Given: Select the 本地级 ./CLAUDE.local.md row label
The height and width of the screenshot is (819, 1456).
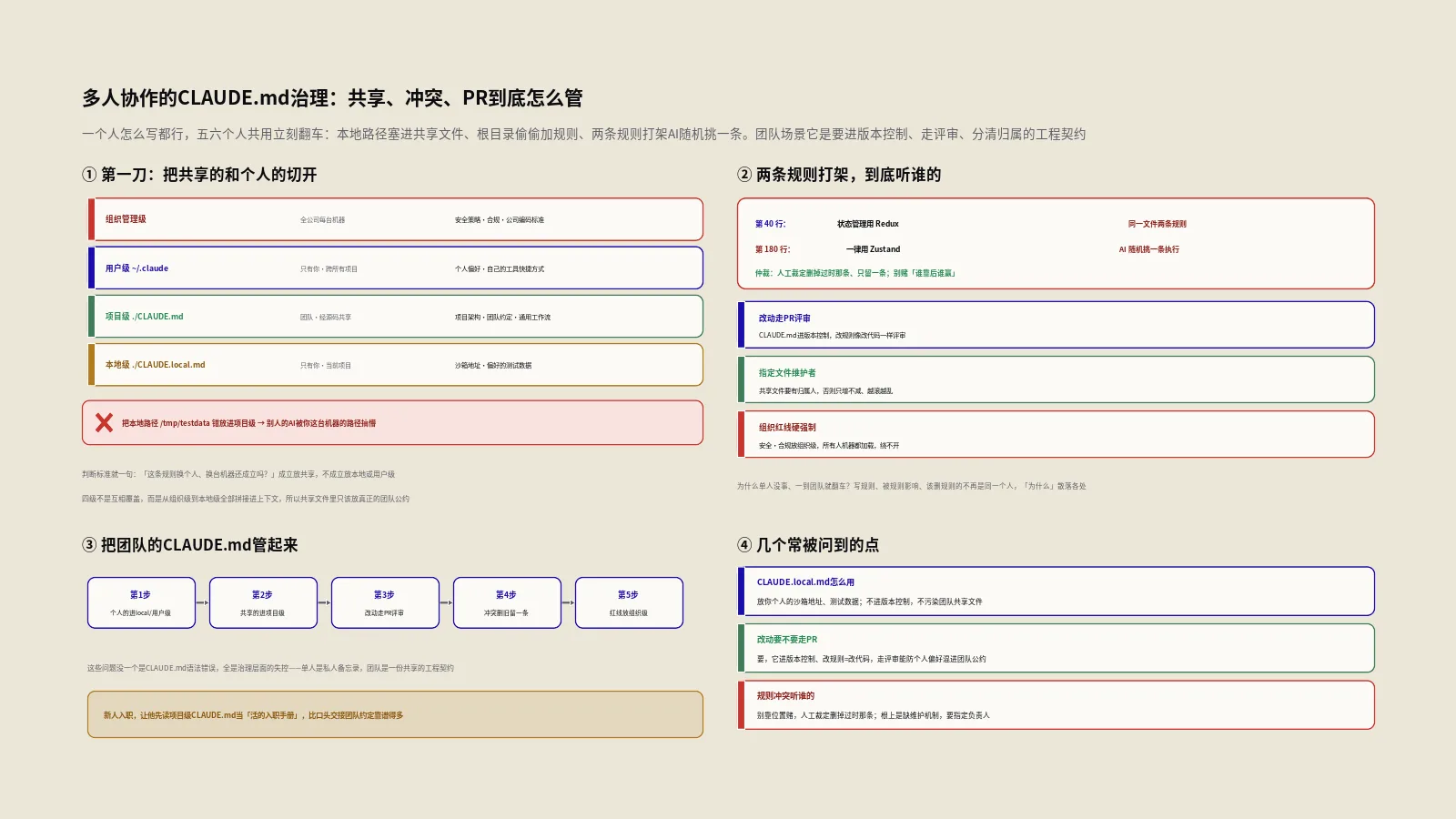Looking at the screenshot, I should [x=155, y=365].
